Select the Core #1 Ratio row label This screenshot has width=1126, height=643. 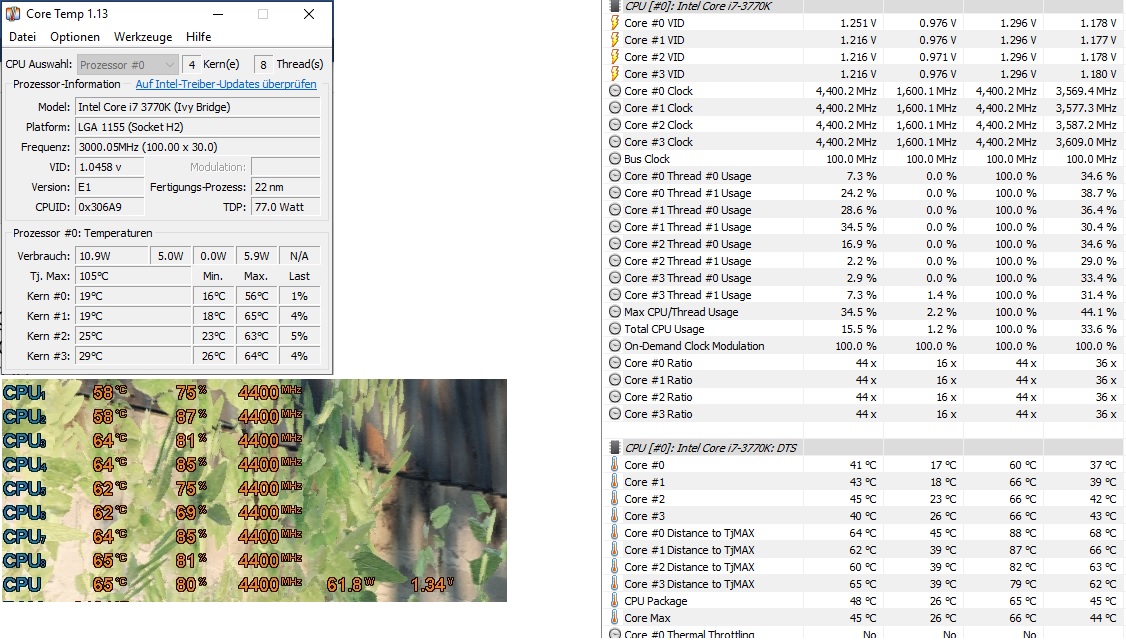pyautogui.click(x=658, y=380)
